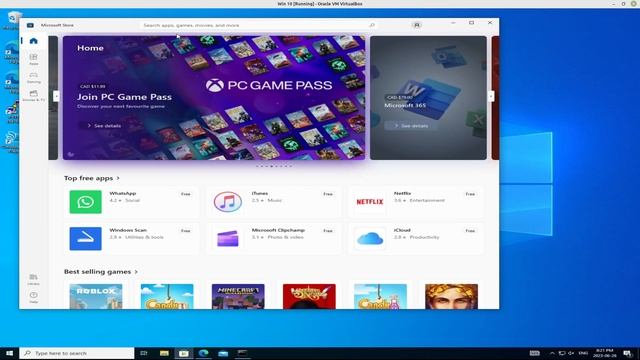The height and width of the screenshot is (360, 640).
Task: Open Task View on the taskbar
Action: [x=144, y=353]
